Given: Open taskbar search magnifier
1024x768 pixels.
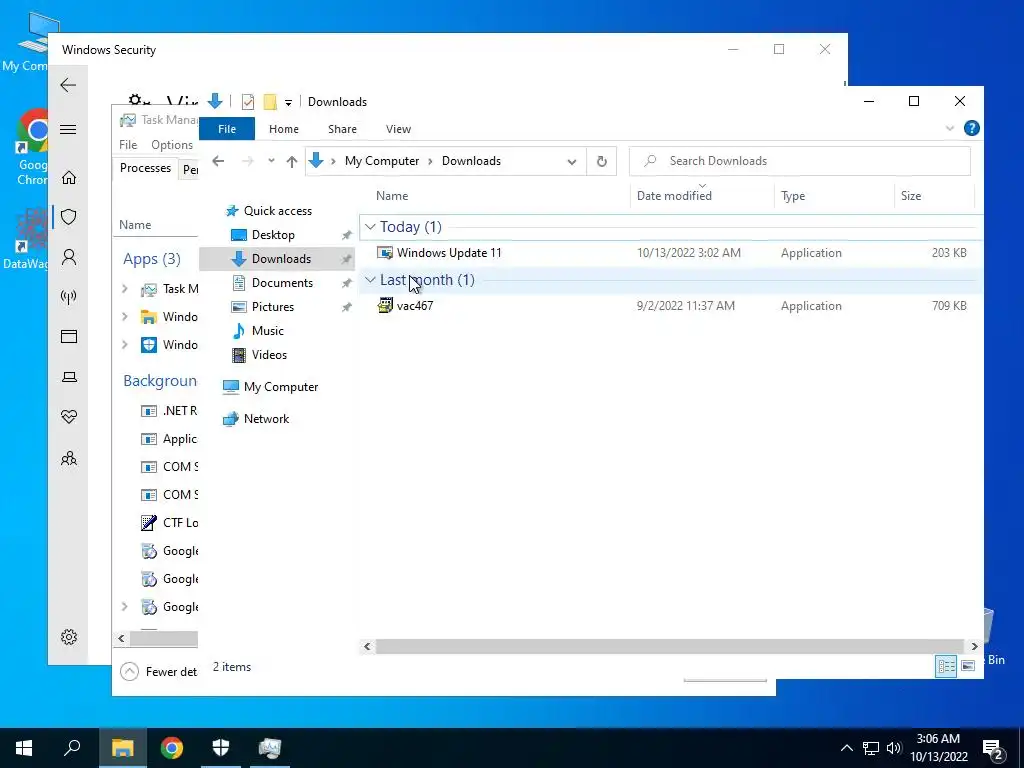Looking at the screenshot, I should (72, 748).
